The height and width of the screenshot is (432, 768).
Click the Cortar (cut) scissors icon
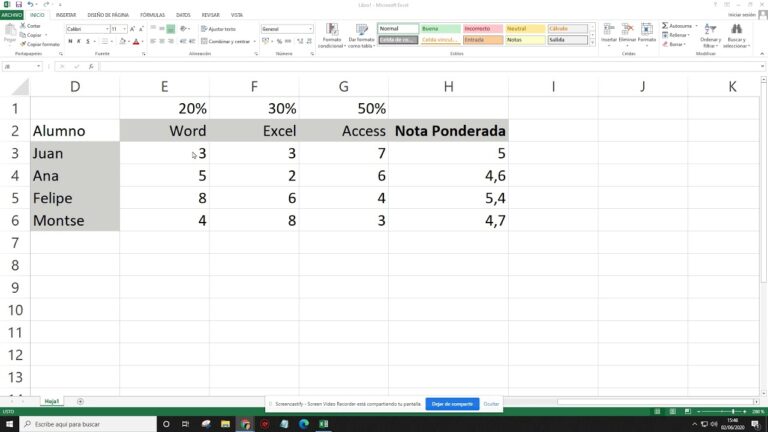[x=23, y=25]
